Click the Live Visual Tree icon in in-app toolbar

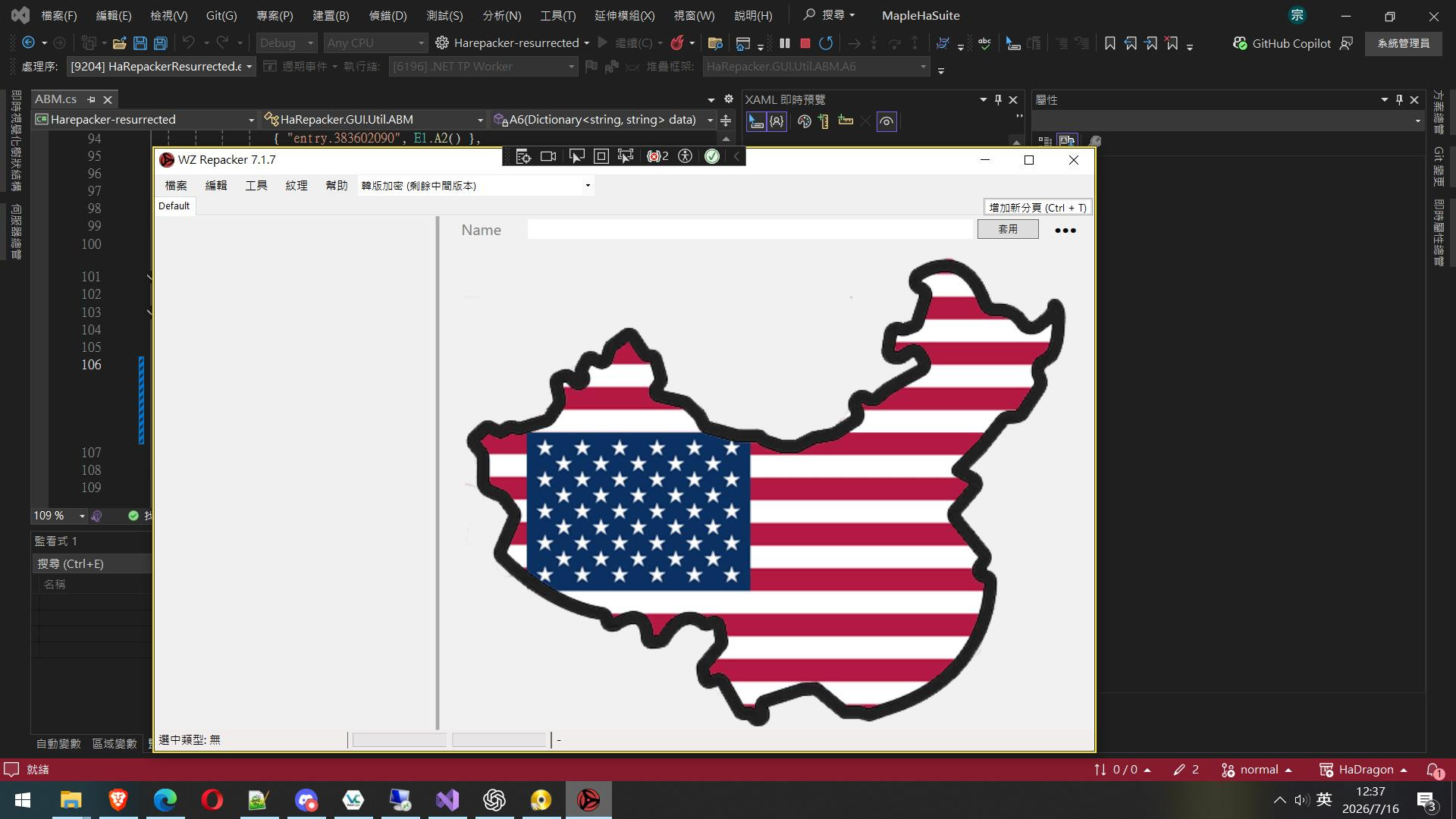523,156
